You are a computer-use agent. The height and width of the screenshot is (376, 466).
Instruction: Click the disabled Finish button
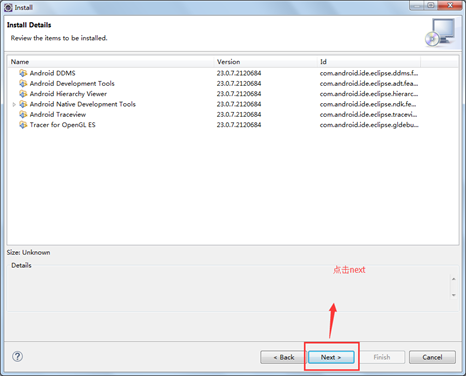tap(382, 357)
